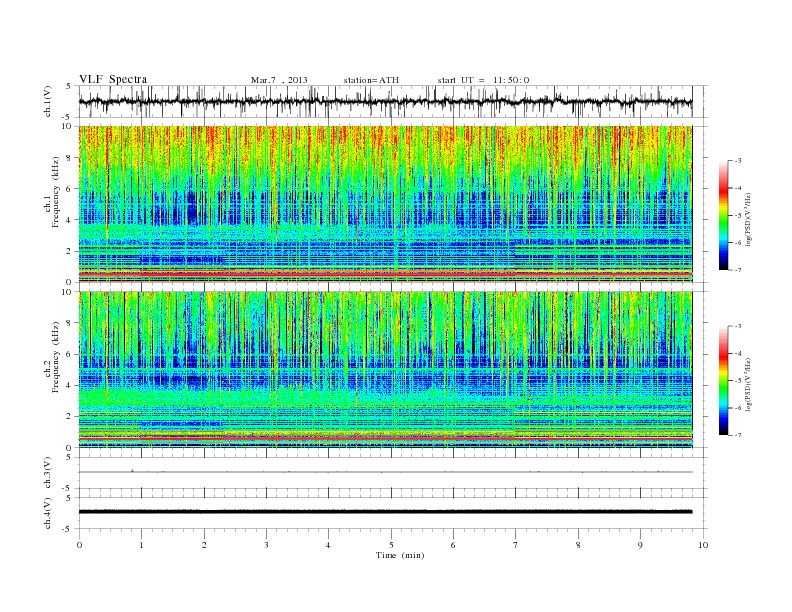Click the time axis tick label "9"
792x612 pixels.
[x=640, y=545]
